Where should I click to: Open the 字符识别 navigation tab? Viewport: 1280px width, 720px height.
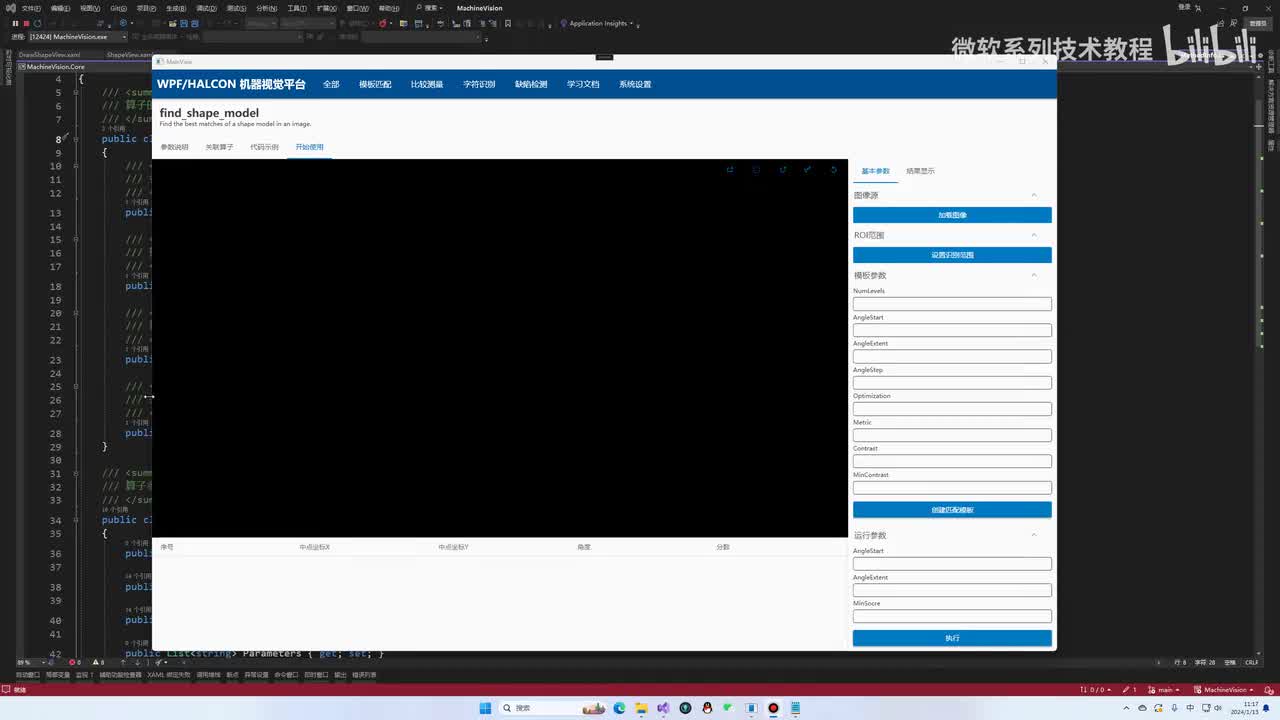coord(479,84)
